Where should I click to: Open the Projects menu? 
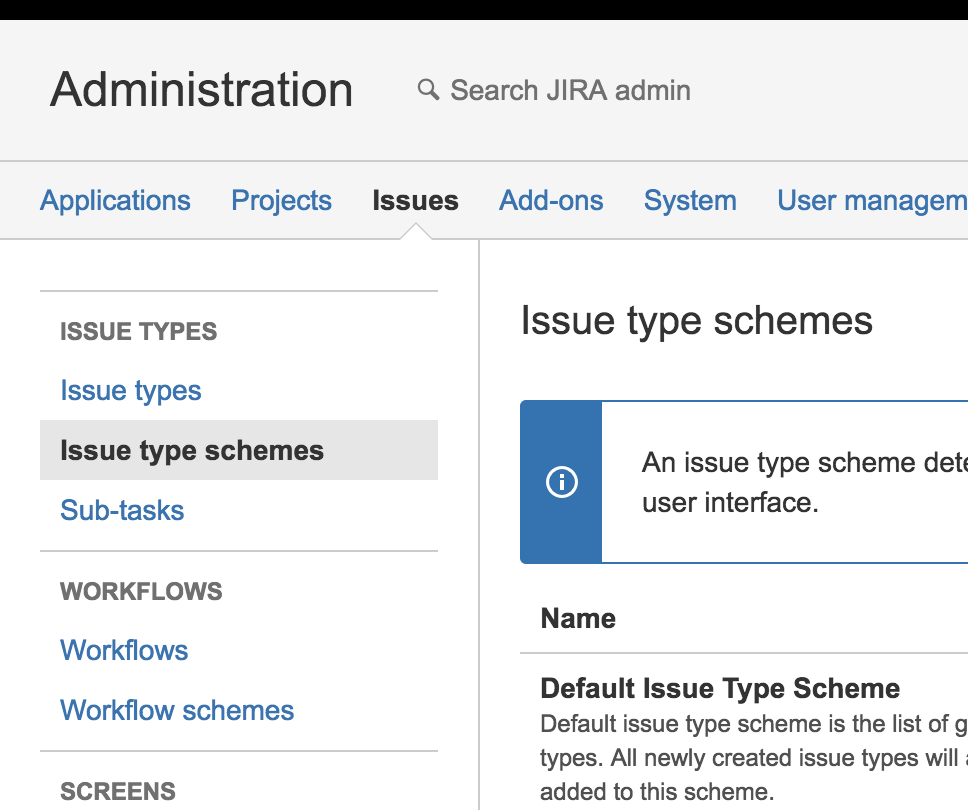pyautogui.click(x=281, y=200)
